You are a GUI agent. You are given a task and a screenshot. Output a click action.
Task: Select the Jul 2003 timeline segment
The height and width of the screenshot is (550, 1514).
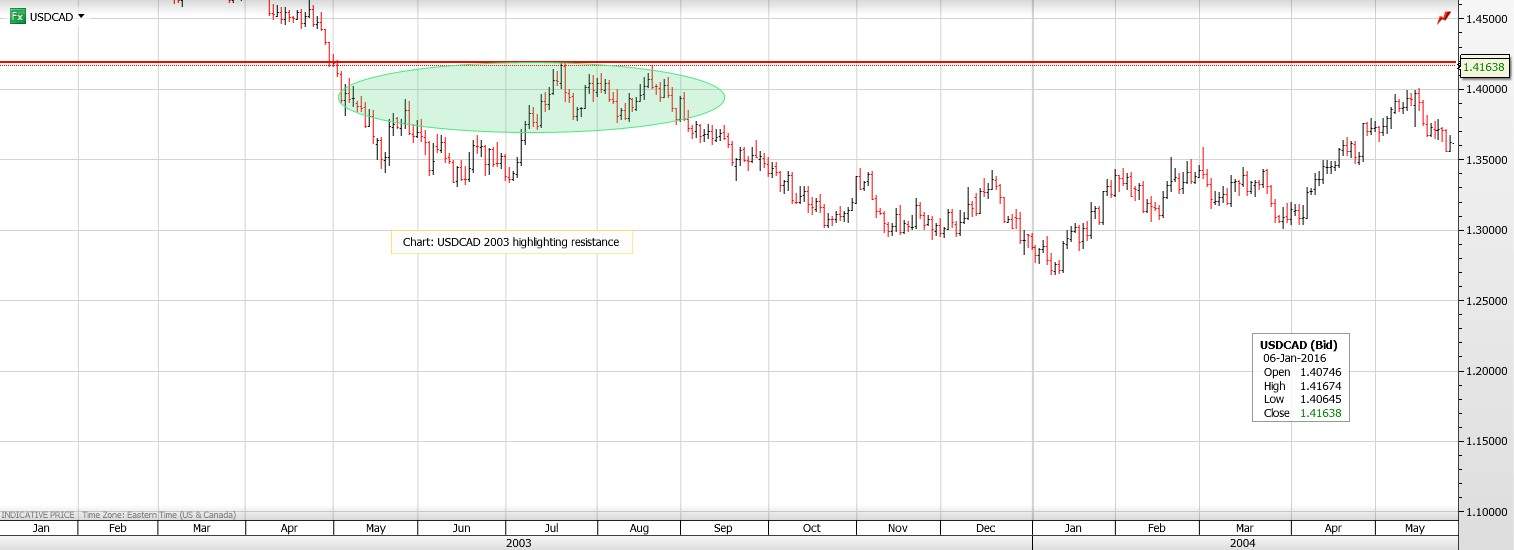[549, 528]
